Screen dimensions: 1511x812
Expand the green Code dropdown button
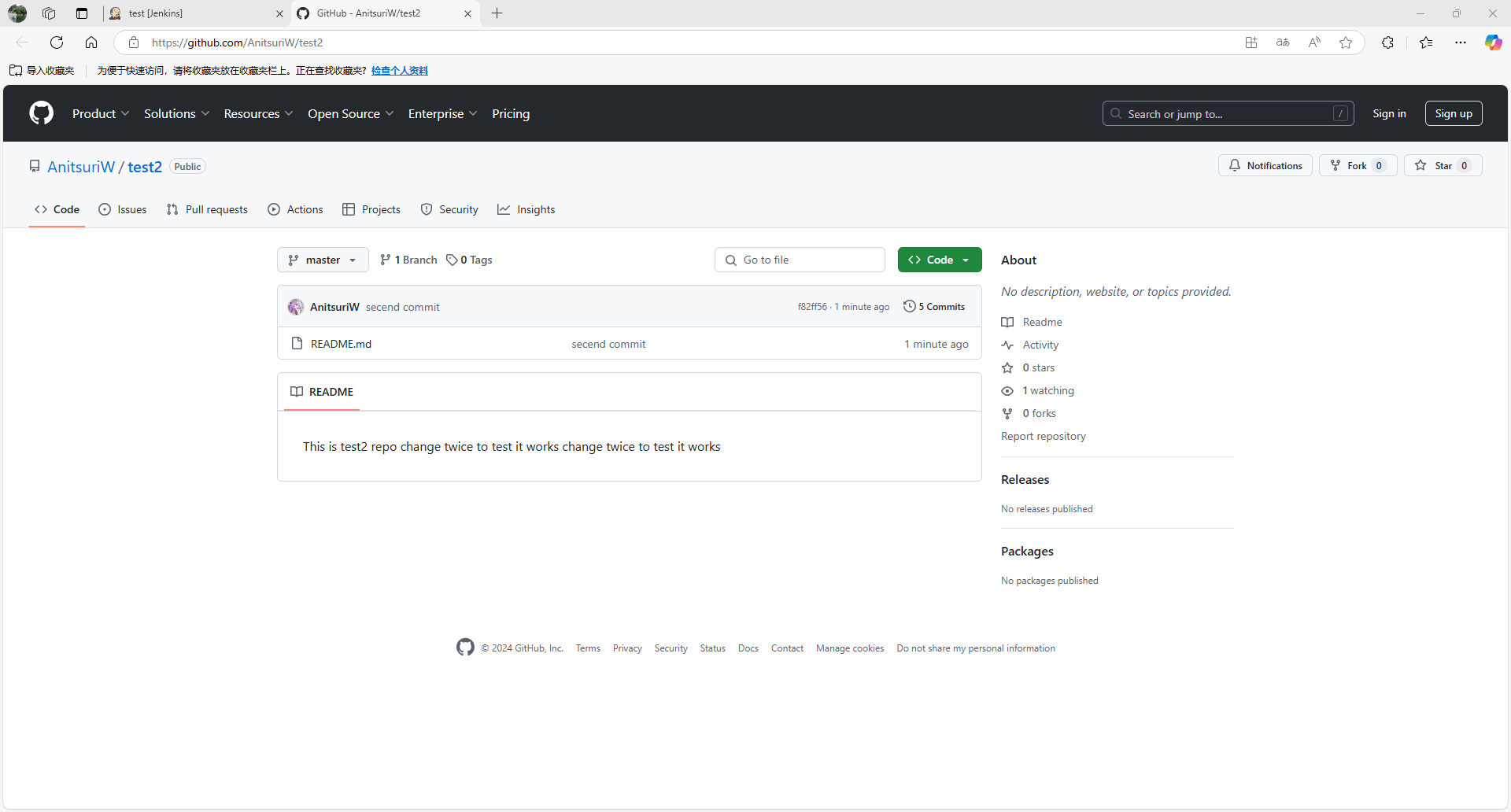tap(940, 260)
